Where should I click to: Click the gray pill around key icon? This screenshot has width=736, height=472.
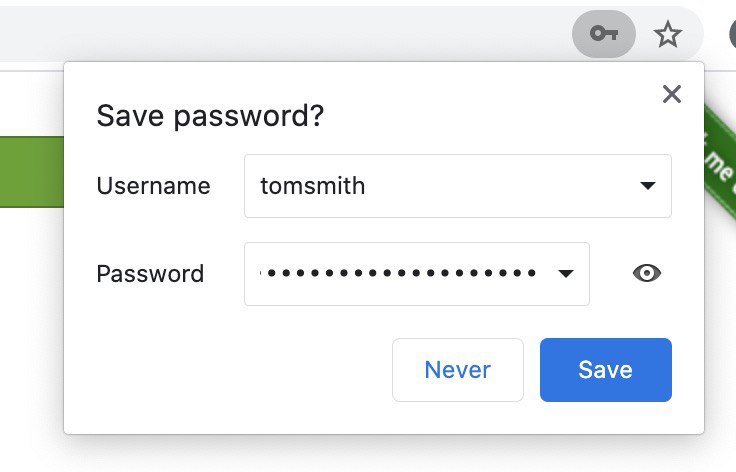tap(604, 34)
